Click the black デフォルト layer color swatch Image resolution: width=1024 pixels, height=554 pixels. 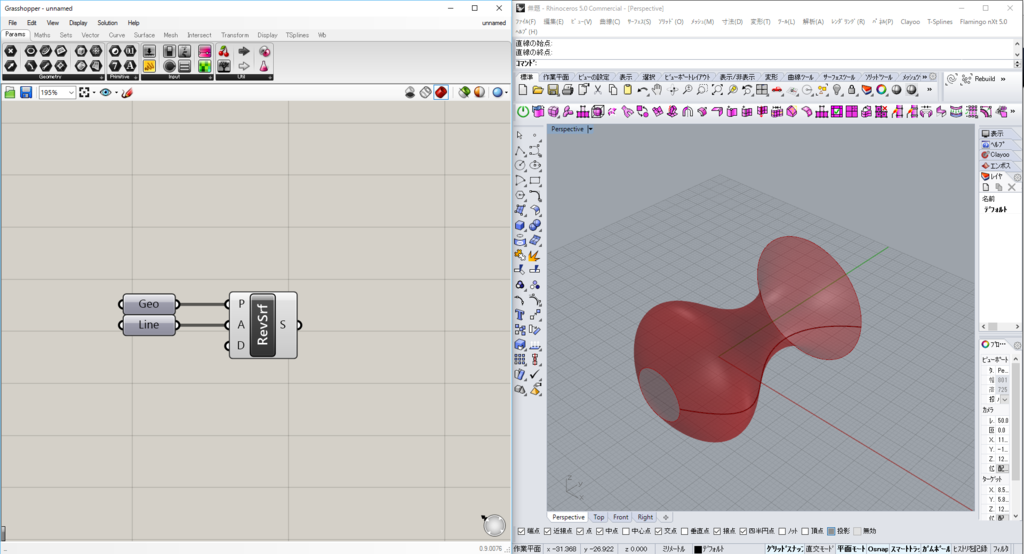[x=697, y=549]
